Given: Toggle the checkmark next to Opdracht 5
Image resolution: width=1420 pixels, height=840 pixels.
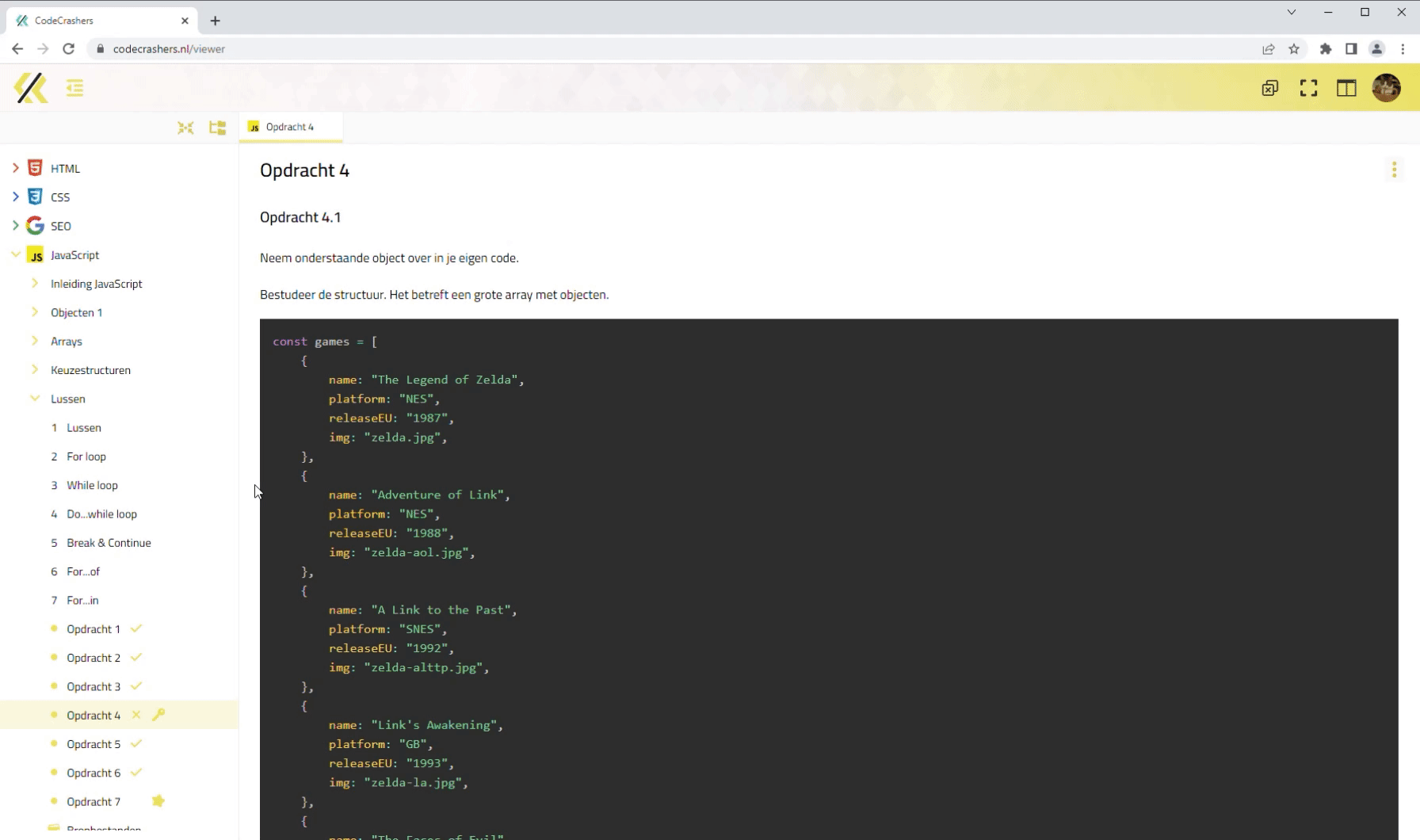Looking at the screenshot, I should pyautogui.click(x=136, y=743).
